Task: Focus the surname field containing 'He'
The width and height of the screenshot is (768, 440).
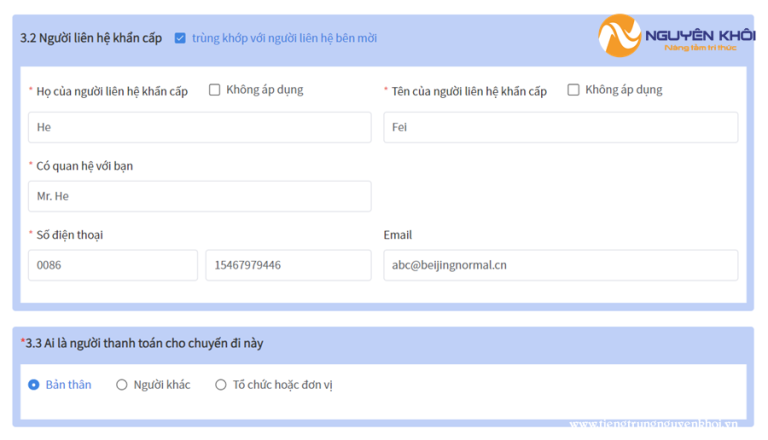Action: [x=200, y=127]
